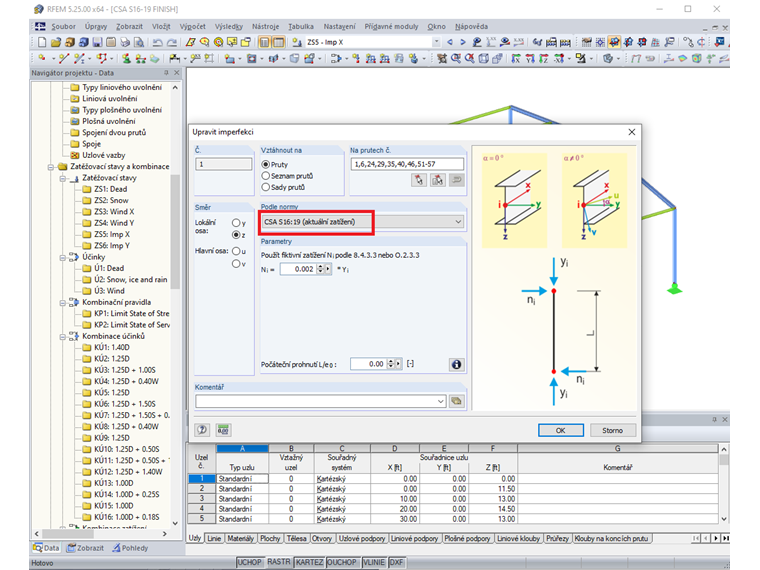Close the Upravit imperfekci dialog with X
This screenshot has height=570, width=760.
[x=632, y=132]
